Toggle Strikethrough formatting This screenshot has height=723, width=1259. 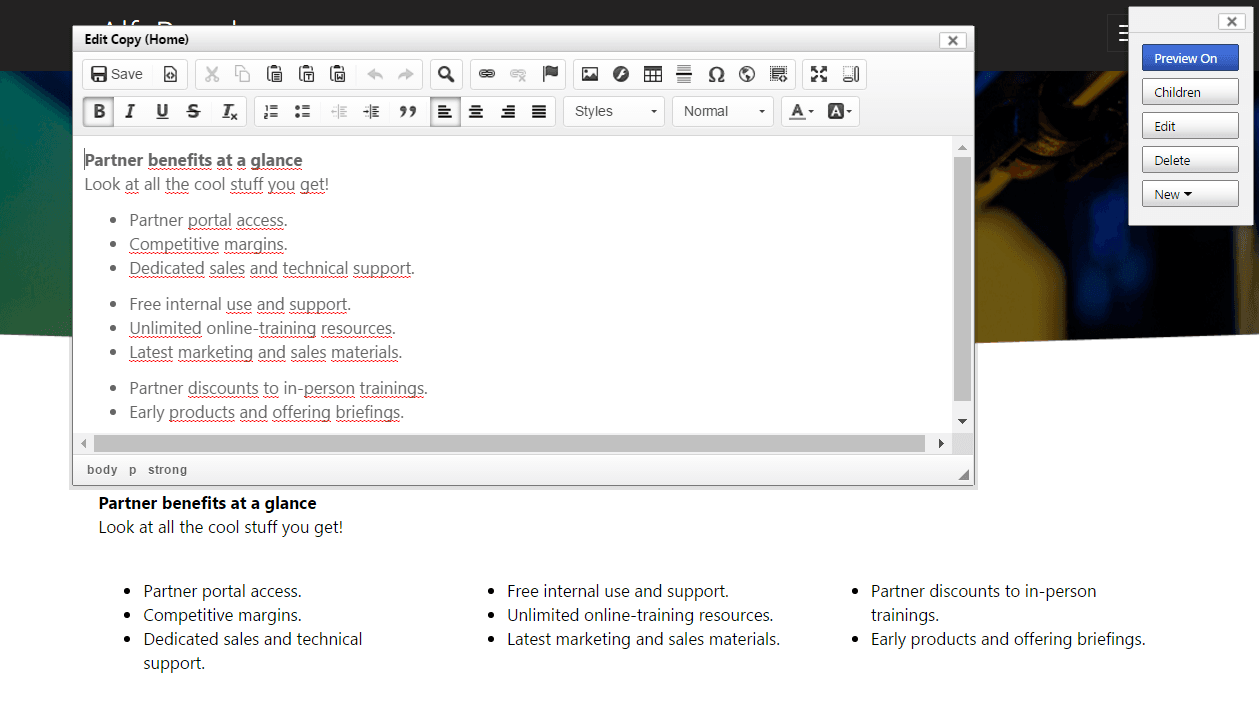click(193, 111)
